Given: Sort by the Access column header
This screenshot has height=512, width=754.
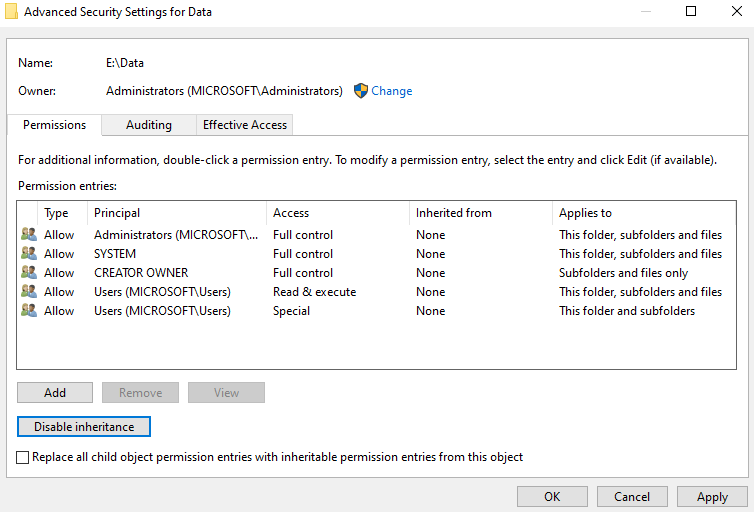Looking at the screenshot, I should (x=338, y=213).
